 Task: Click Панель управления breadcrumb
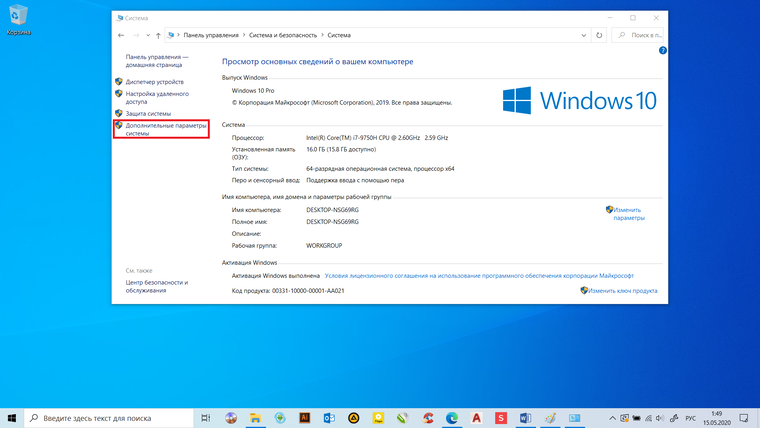point(211,35)
